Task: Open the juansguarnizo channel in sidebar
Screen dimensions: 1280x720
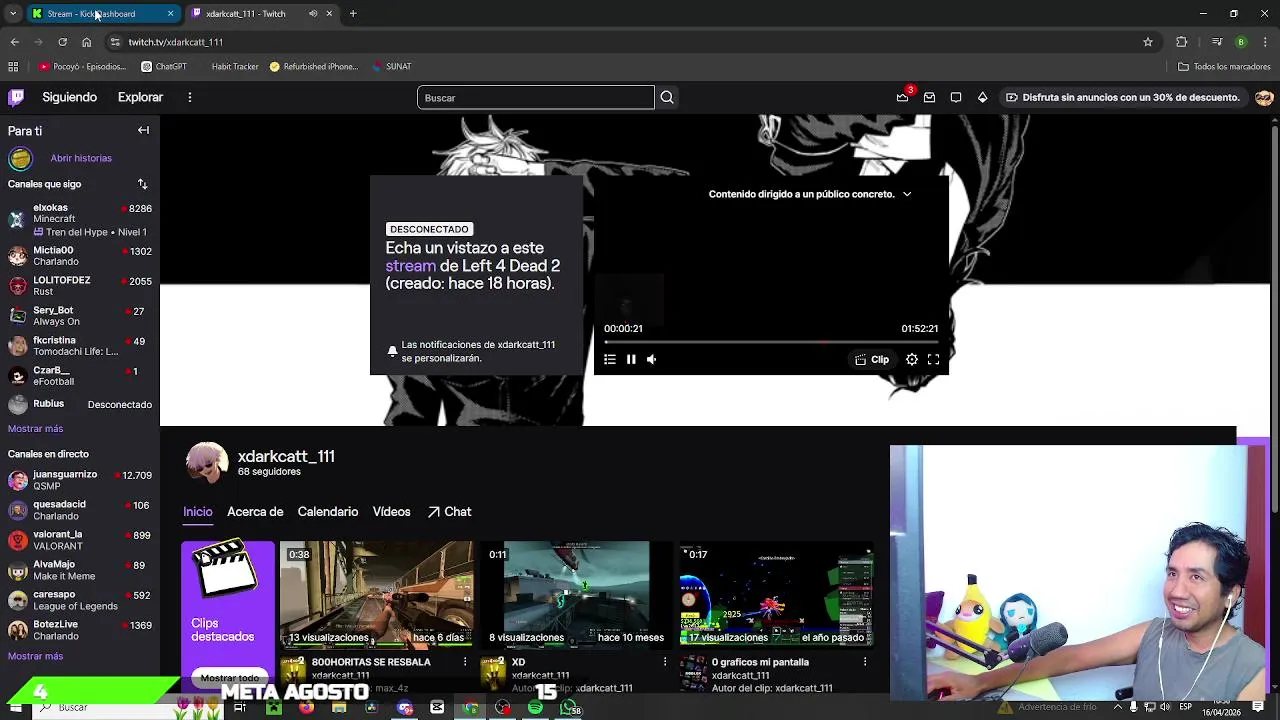Action: [x=80, y=480]
